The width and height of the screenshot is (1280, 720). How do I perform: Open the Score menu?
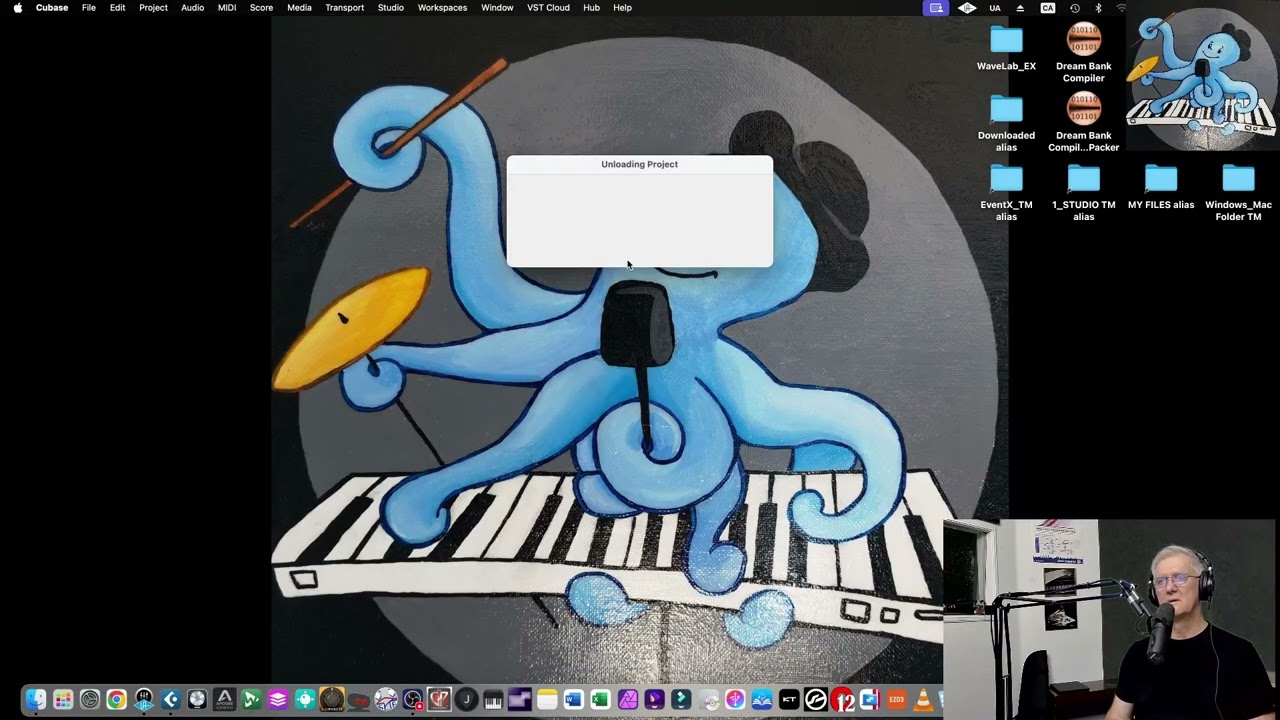coord(261,8)
